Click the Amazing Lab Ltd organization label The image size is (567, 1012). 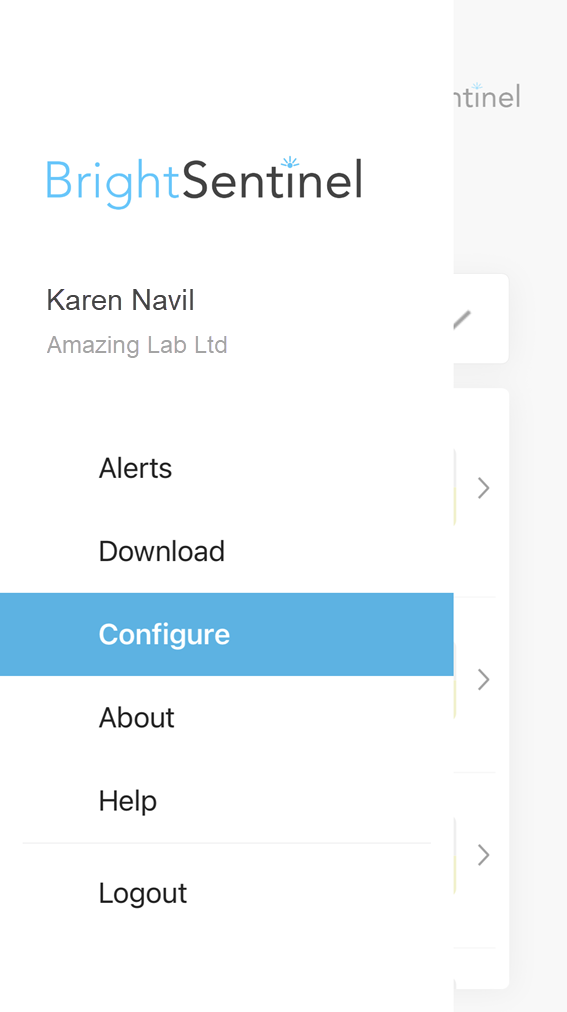(x=137, y=345)
